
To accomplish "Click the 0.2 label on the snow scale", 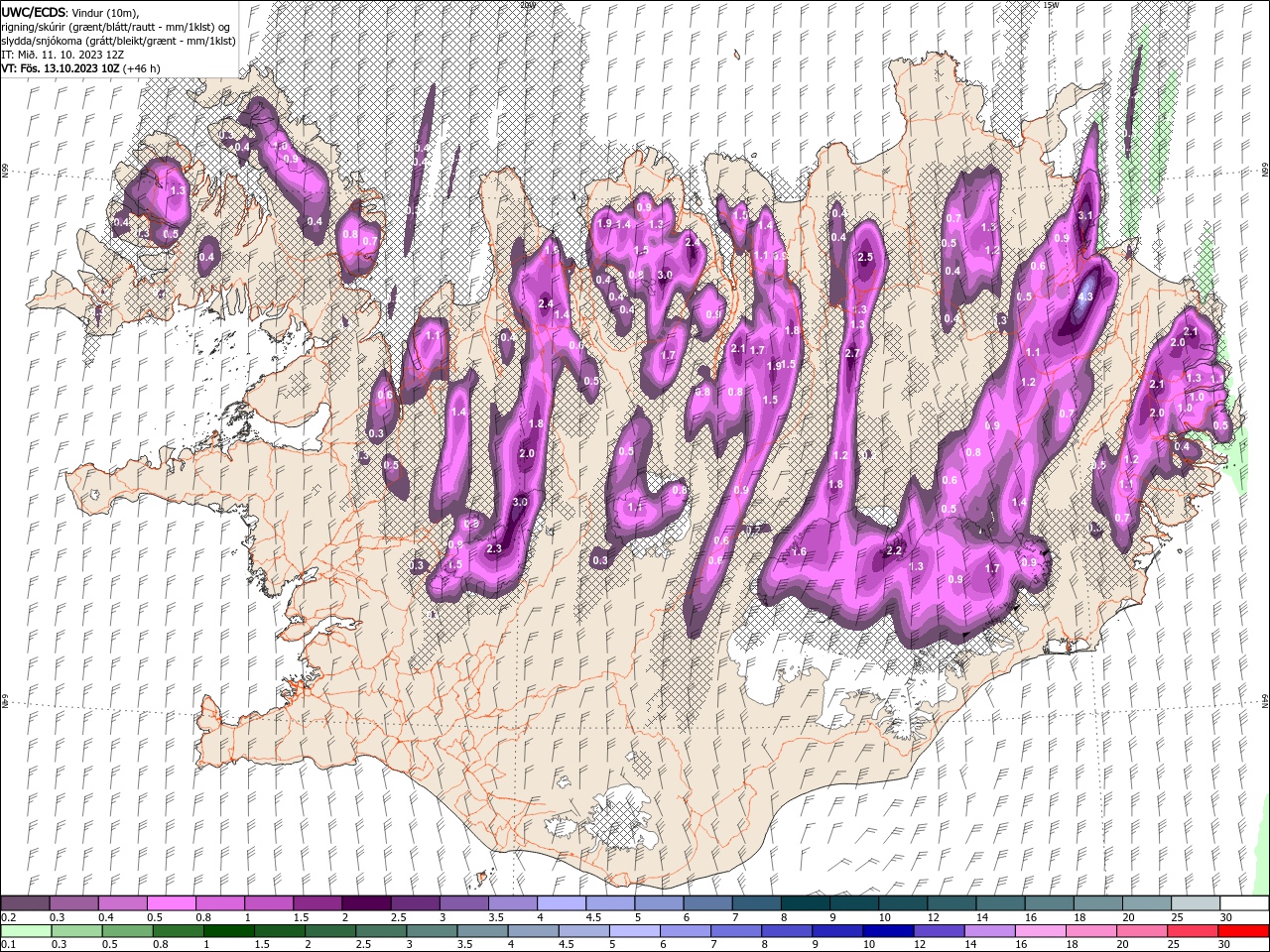I will 8,917.
